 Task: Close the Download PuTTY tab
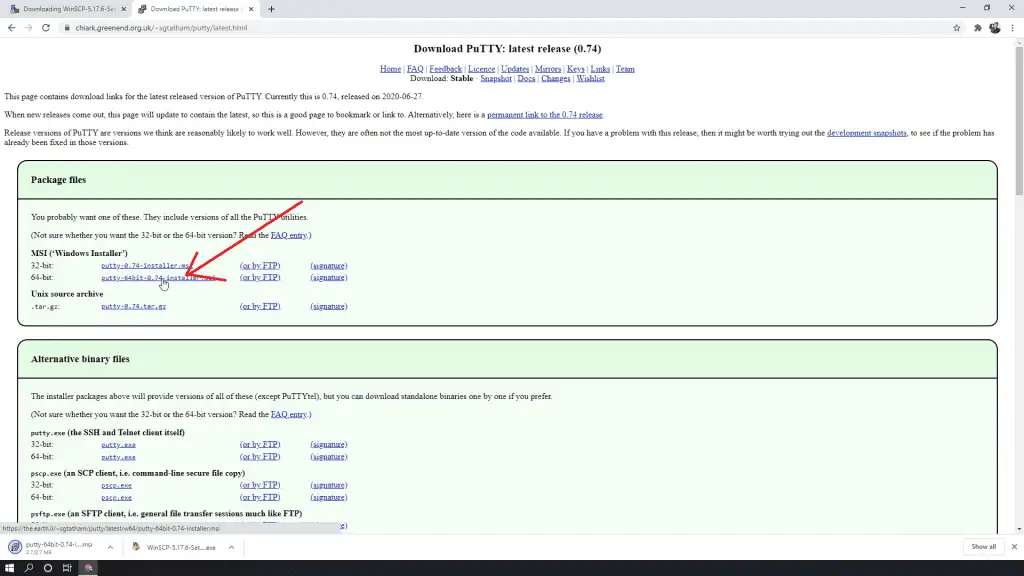(x=251, y=9)
